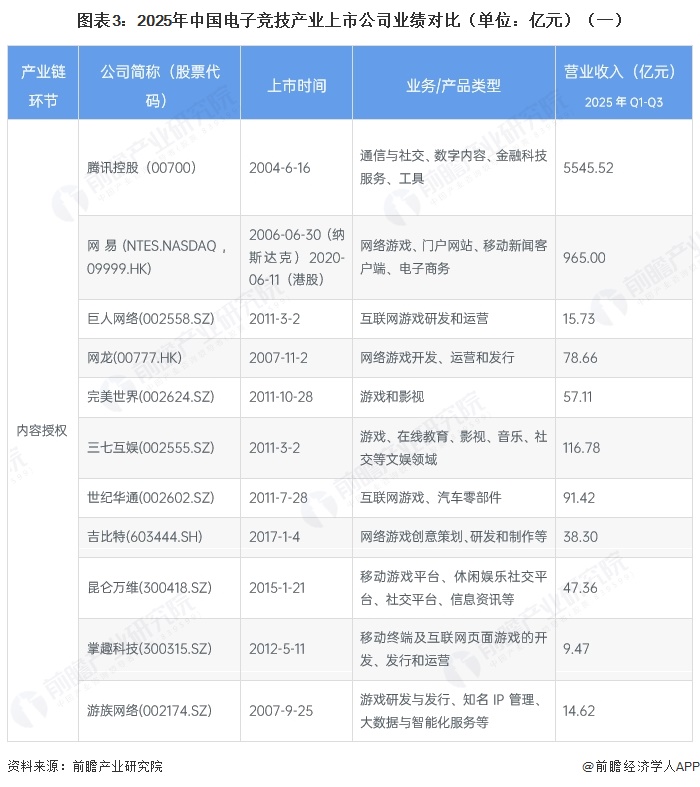Click business cell '网络游戏创意策划、研发和制作等'

pos(453,537)
